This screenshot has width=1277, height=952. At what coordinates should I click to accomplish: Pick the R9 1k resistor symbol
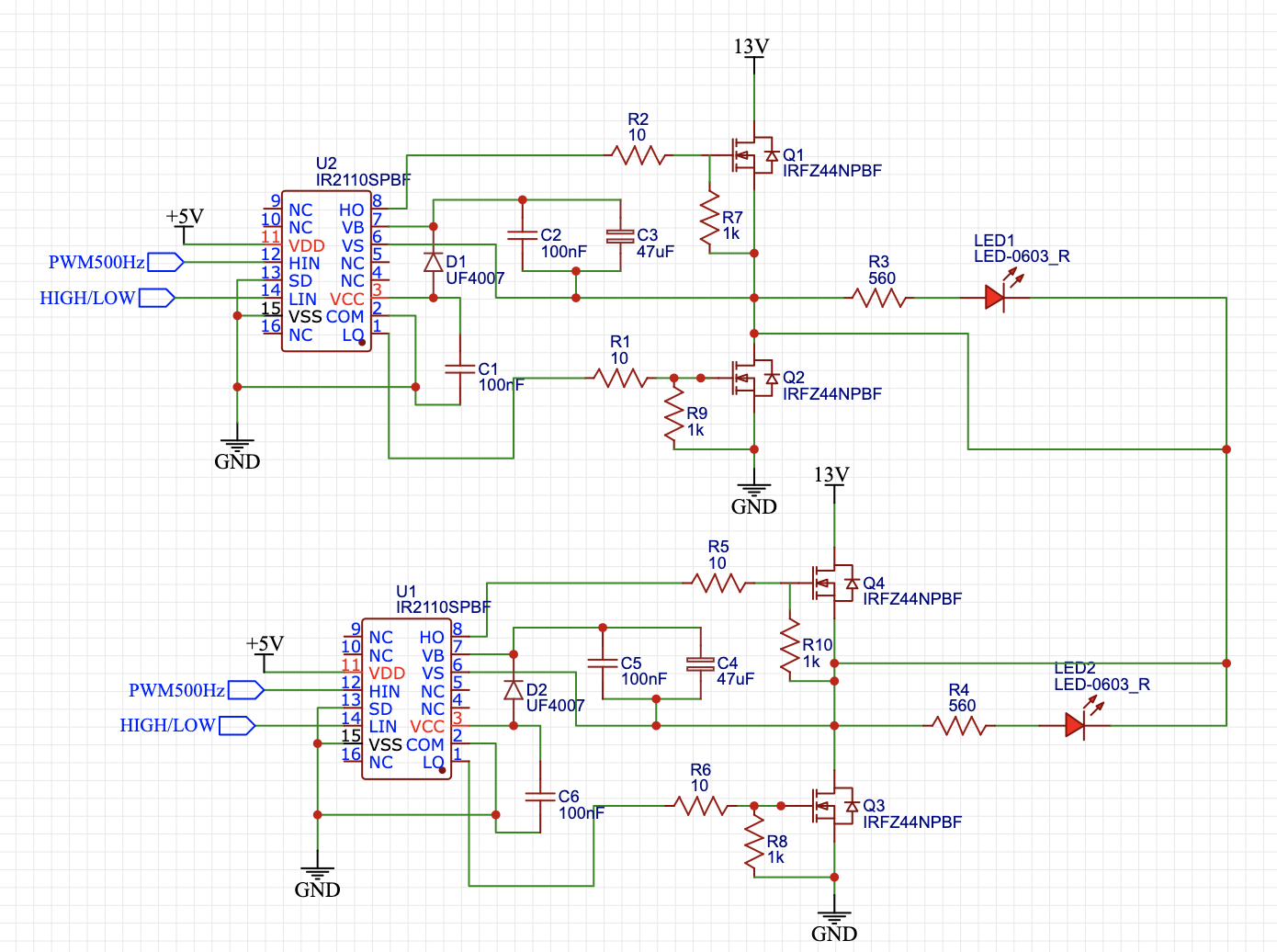(x=674, y=414)
